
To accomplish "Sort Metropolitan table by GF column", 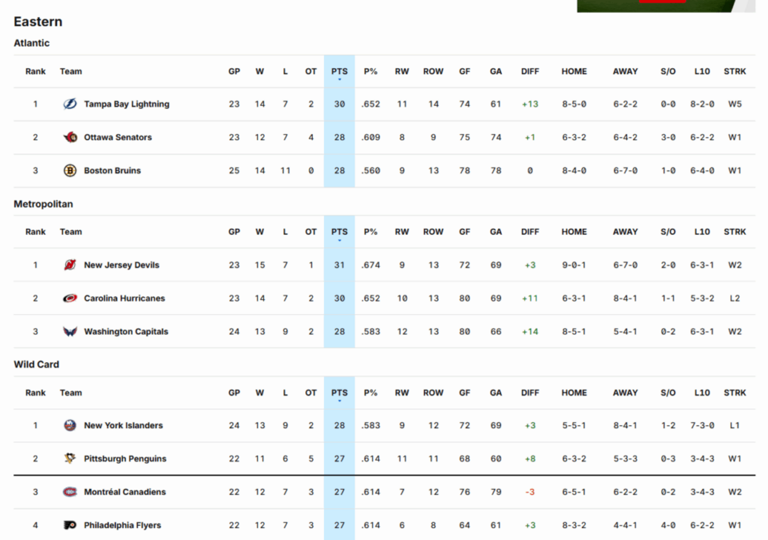I will pyautogui.click(x=464, y=232).
